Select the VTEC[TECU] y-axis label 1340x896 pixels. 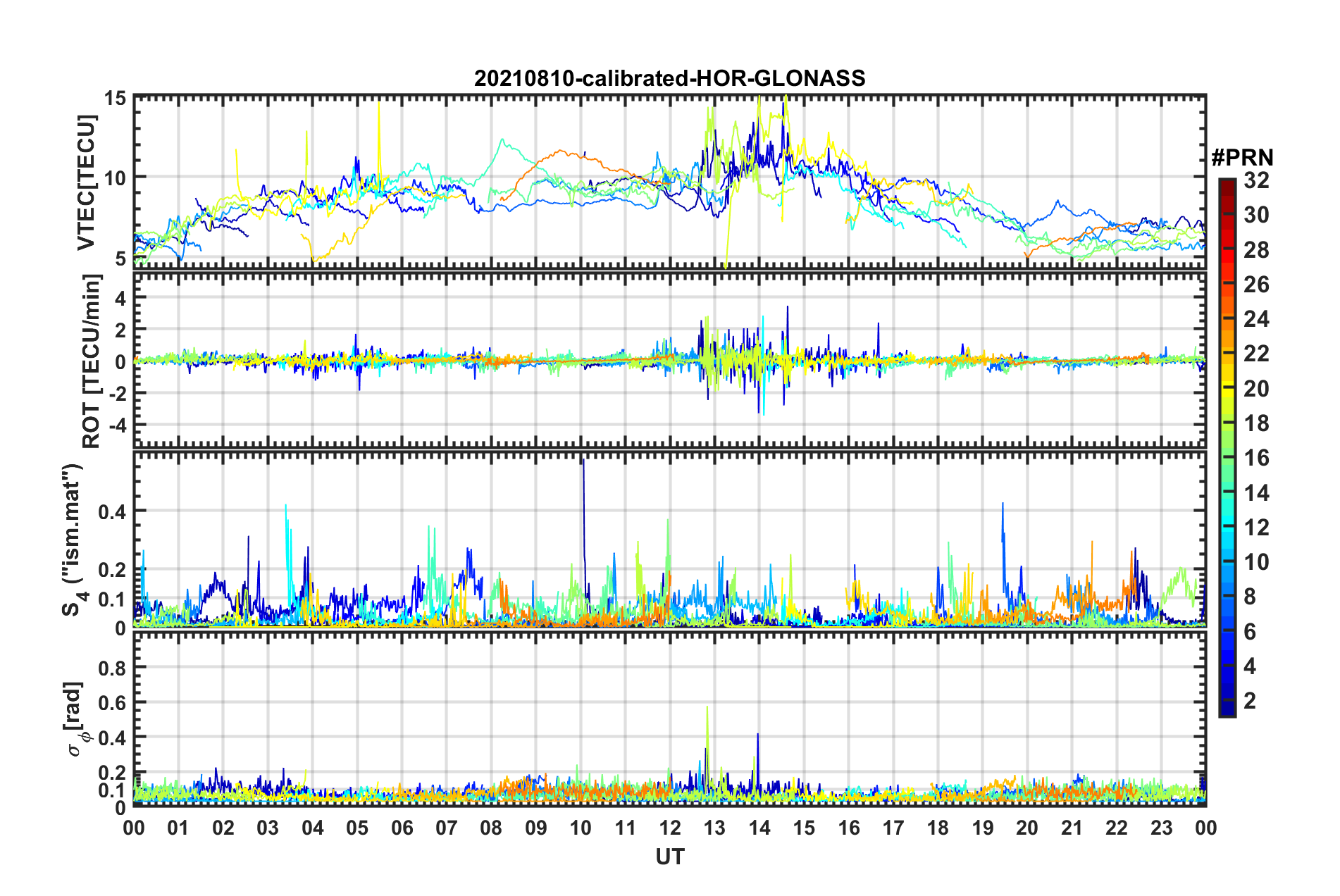point(86,182)
